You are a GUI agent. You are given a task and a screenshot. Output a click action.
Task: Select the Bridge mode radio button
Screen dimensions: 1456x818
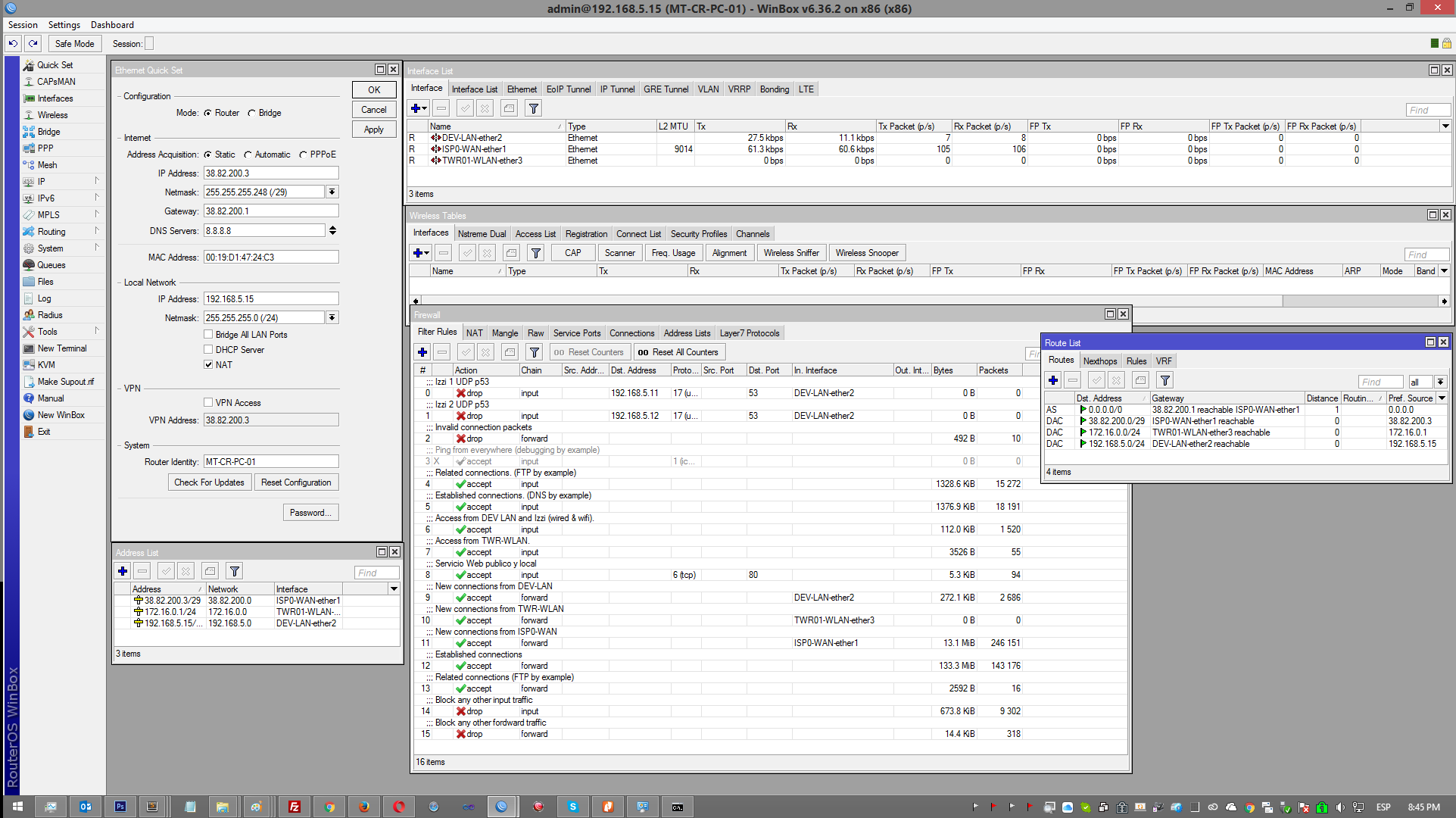[251, 112]
